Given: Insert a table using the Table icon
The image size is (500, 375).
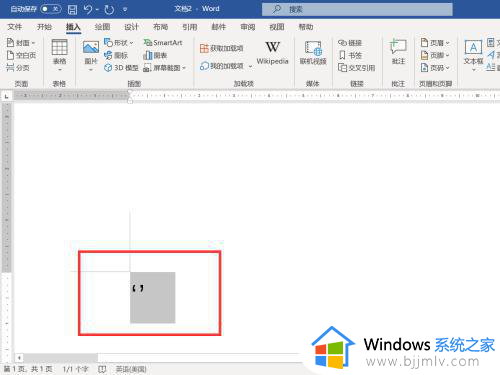Looking at the screenshot, I should point(60,47).
